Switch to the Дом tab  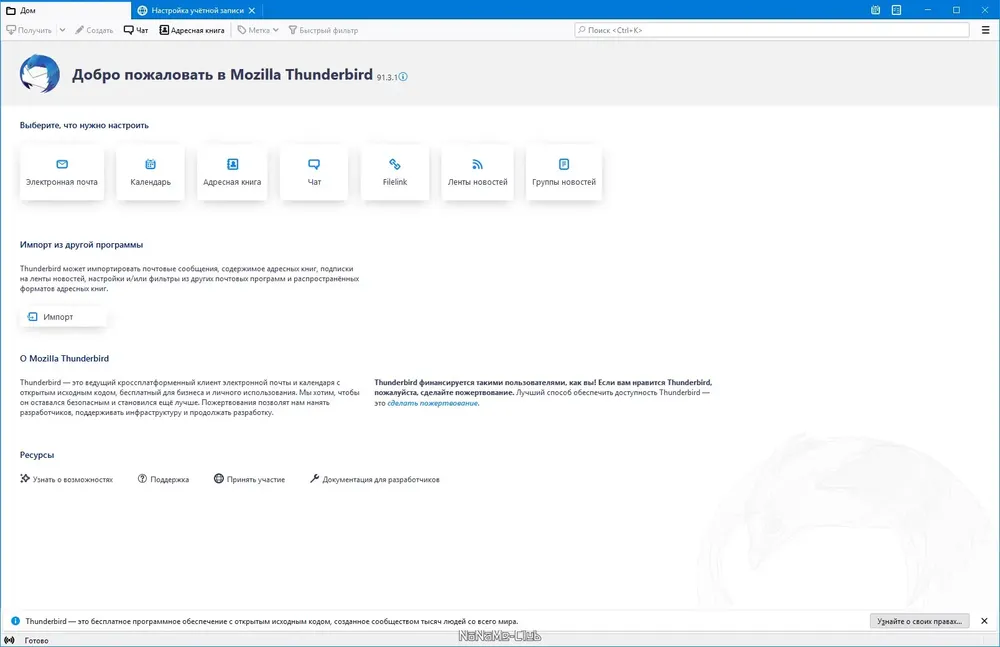(x=66, y=10)
